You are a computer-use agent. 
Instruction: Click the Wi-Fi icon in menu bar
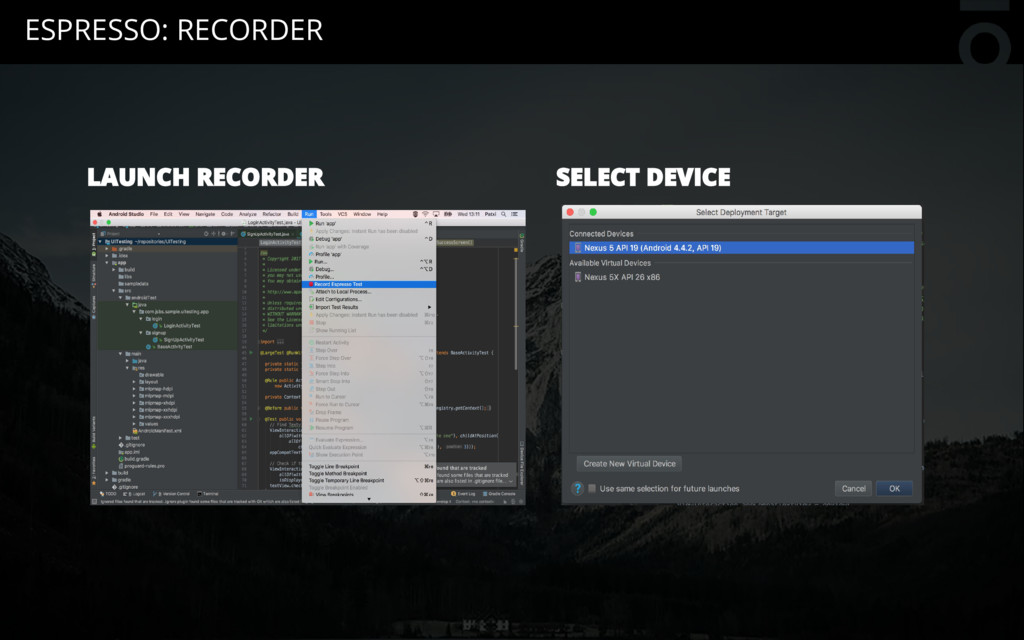425,214
